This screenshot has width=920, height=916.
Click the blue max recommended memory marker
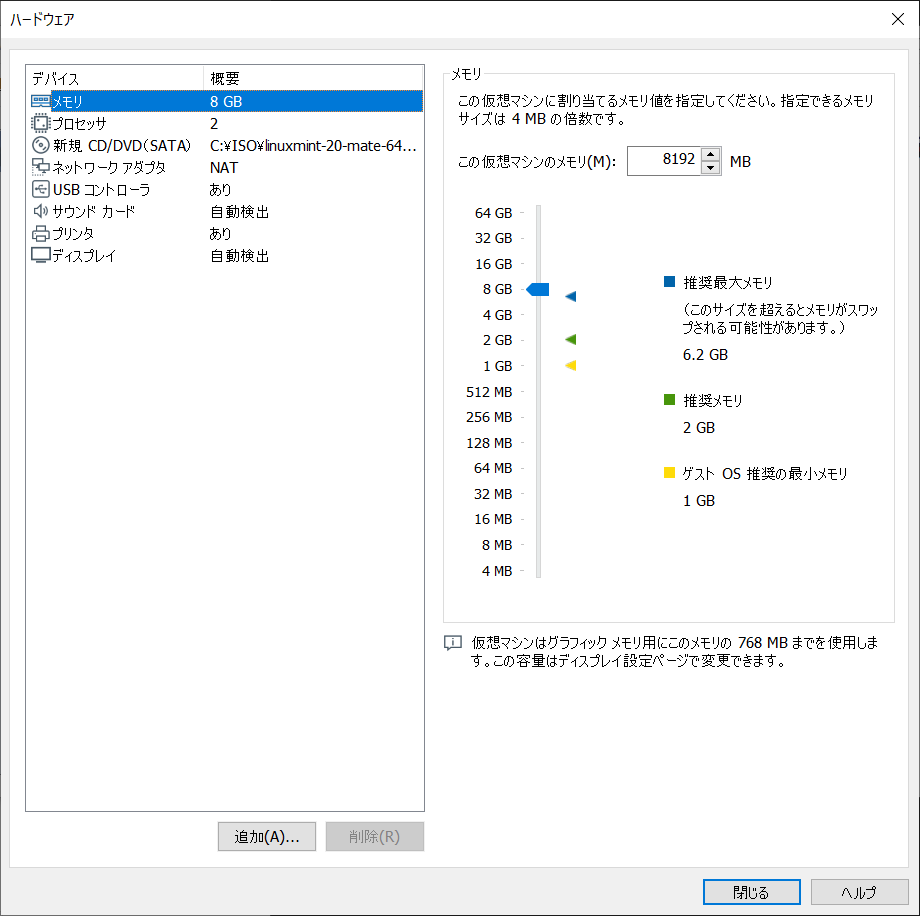(571, 296)
